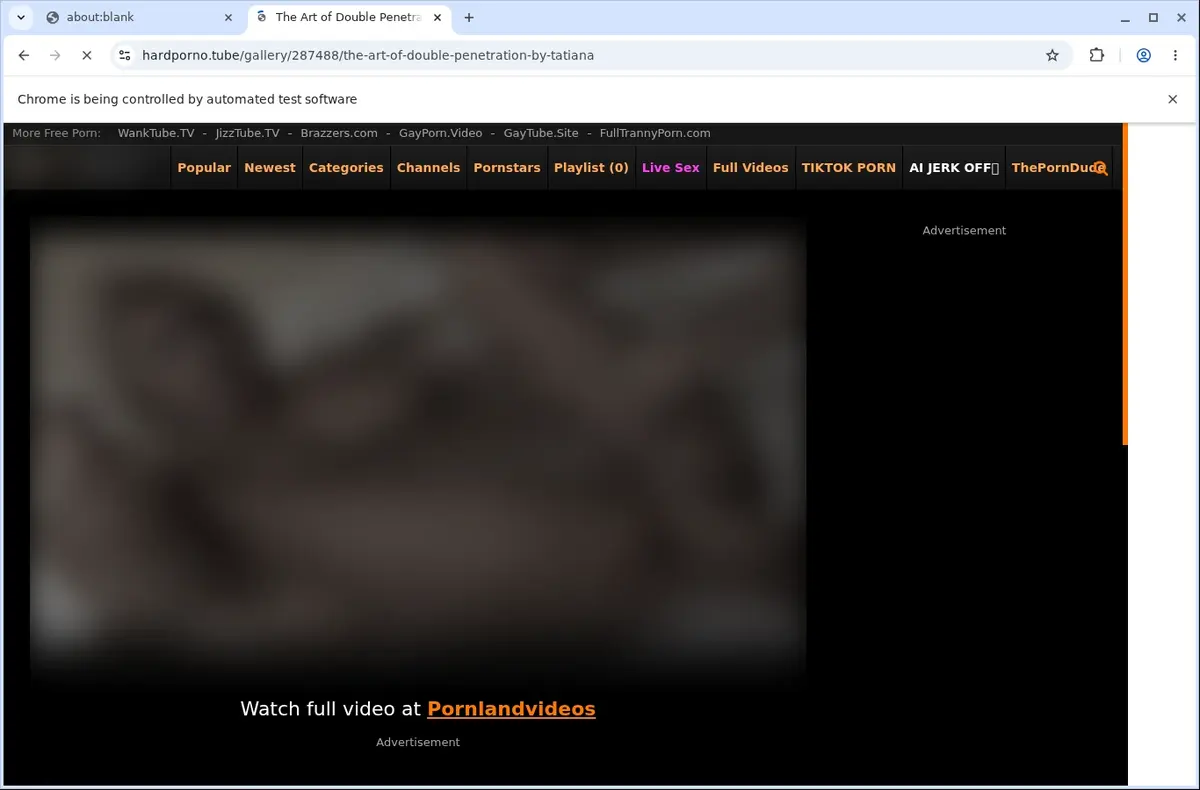Open the Full Videos menu item

(x=751, y=168)
